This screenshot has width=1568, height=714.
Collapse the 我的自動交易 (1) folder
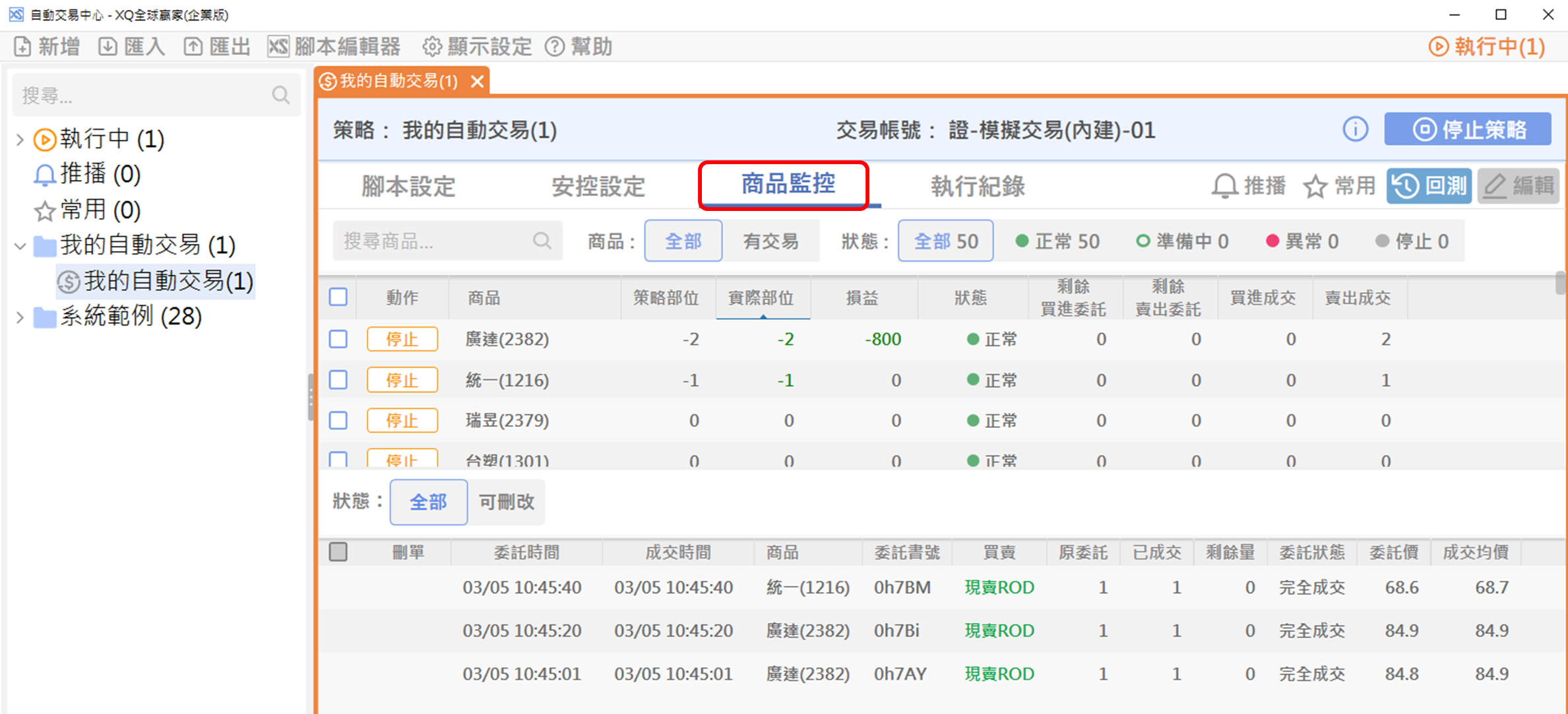[20, 246]
